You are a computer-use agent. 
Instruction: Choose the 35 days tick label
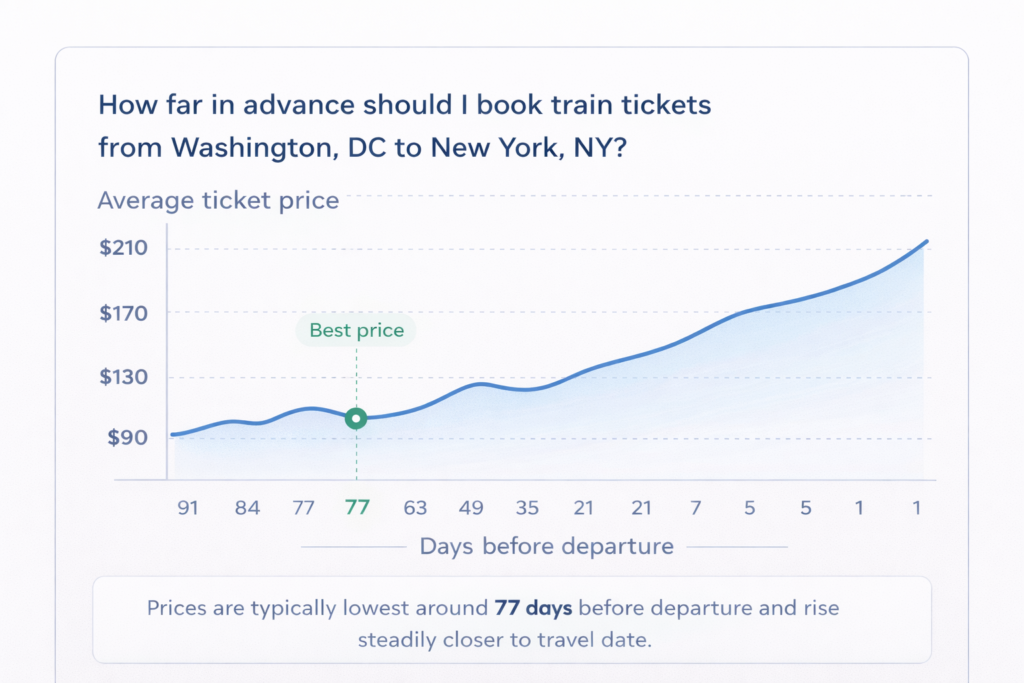(x=527, y=508)
